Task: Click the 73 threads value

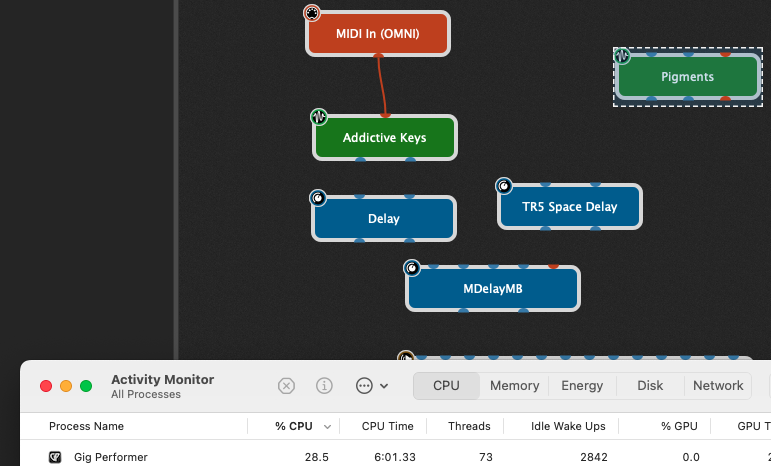Action: 486,457
